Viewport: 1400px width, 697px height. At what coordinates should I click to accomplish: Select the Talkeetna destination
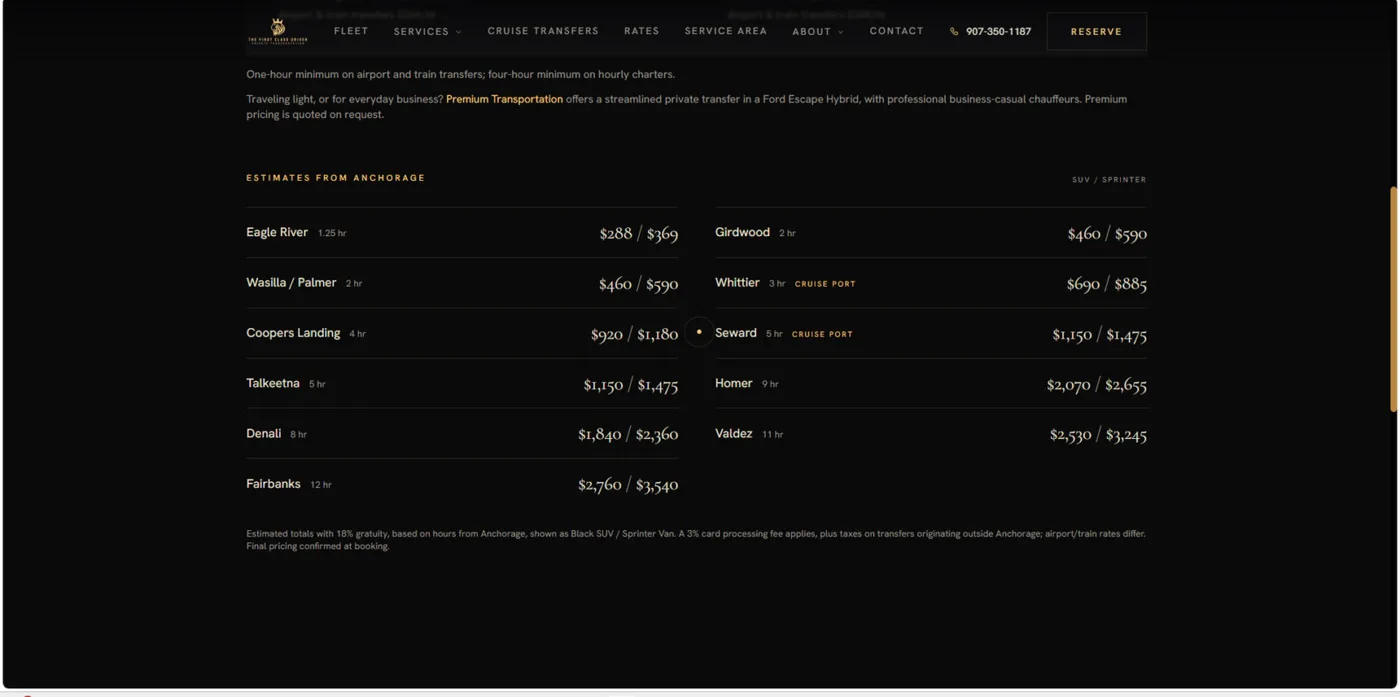click(273, 383)
